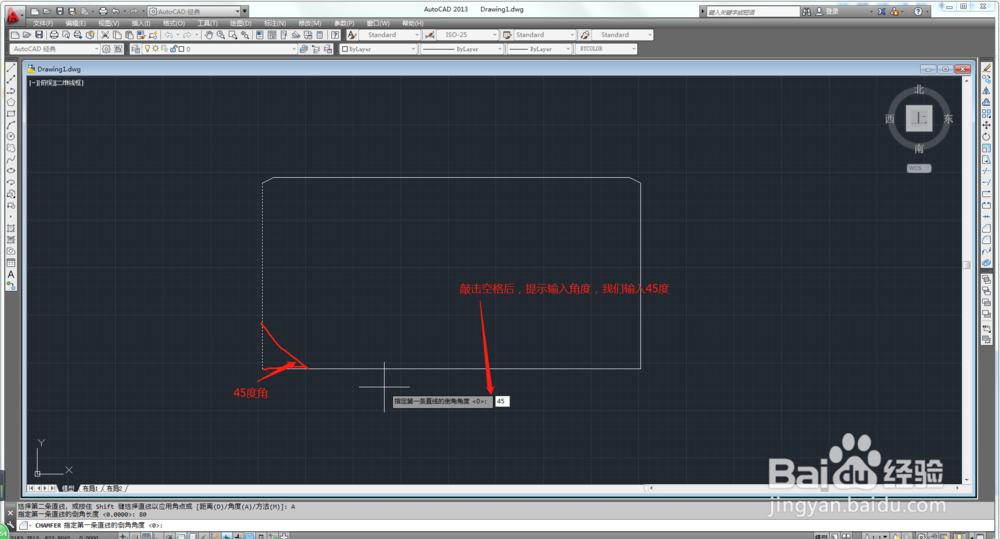This screenshot has width=1000, height=539.
Task: Click the Cut scissors icon
Action: click(x=105, y=34)
